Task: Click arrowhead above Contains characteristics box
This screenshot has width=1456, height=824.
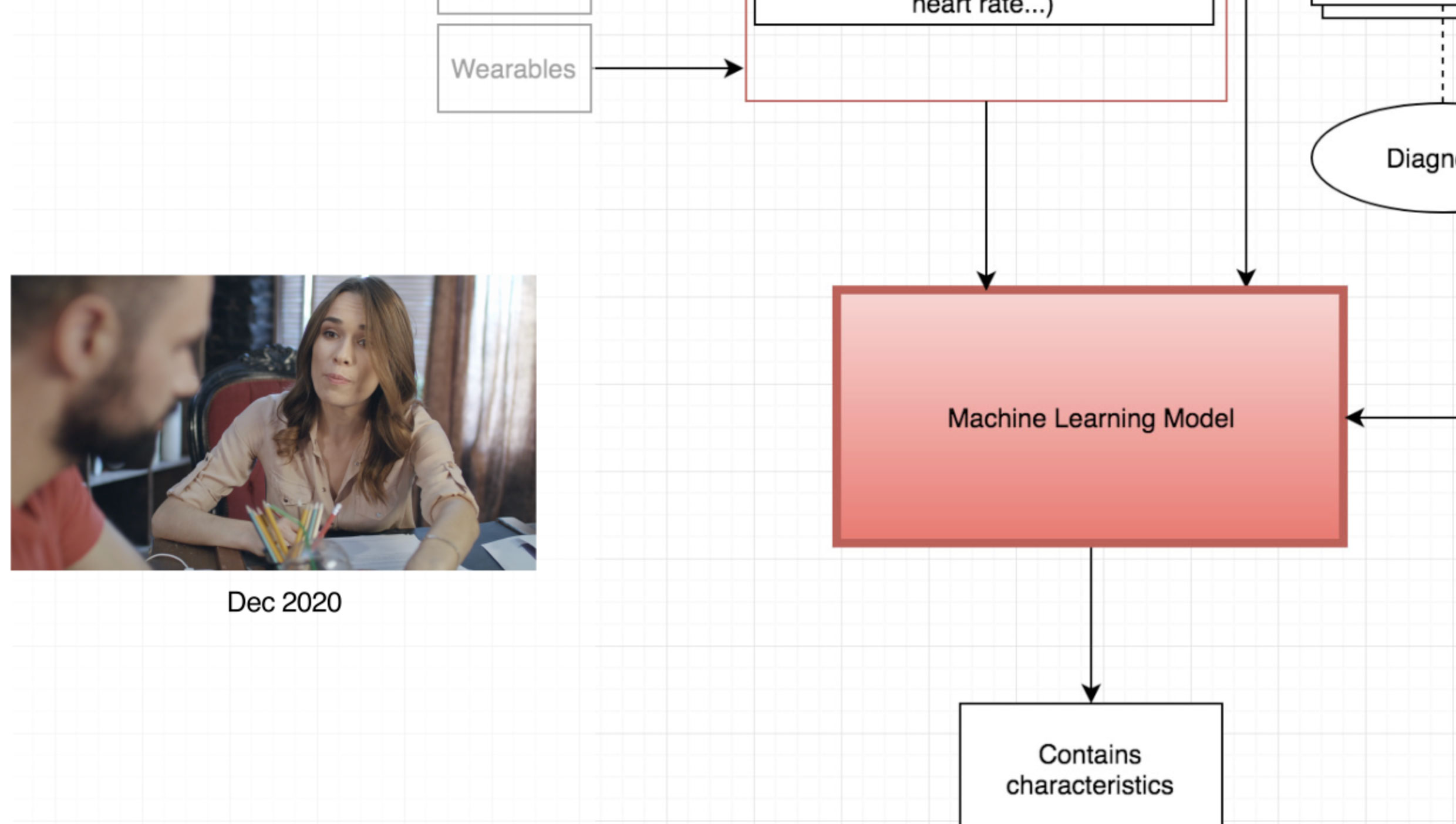Action: [x=1091, y=694]
